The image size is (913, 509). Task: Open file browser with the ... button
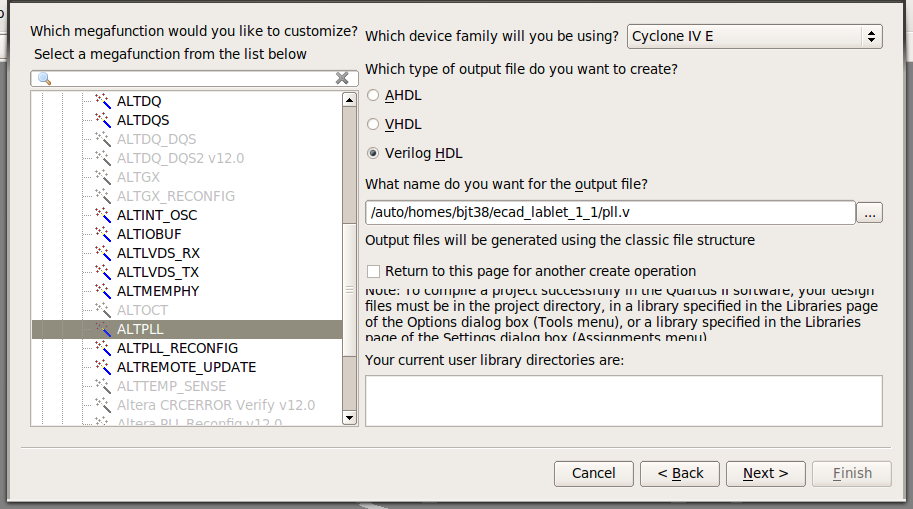(x=870, y=213)
